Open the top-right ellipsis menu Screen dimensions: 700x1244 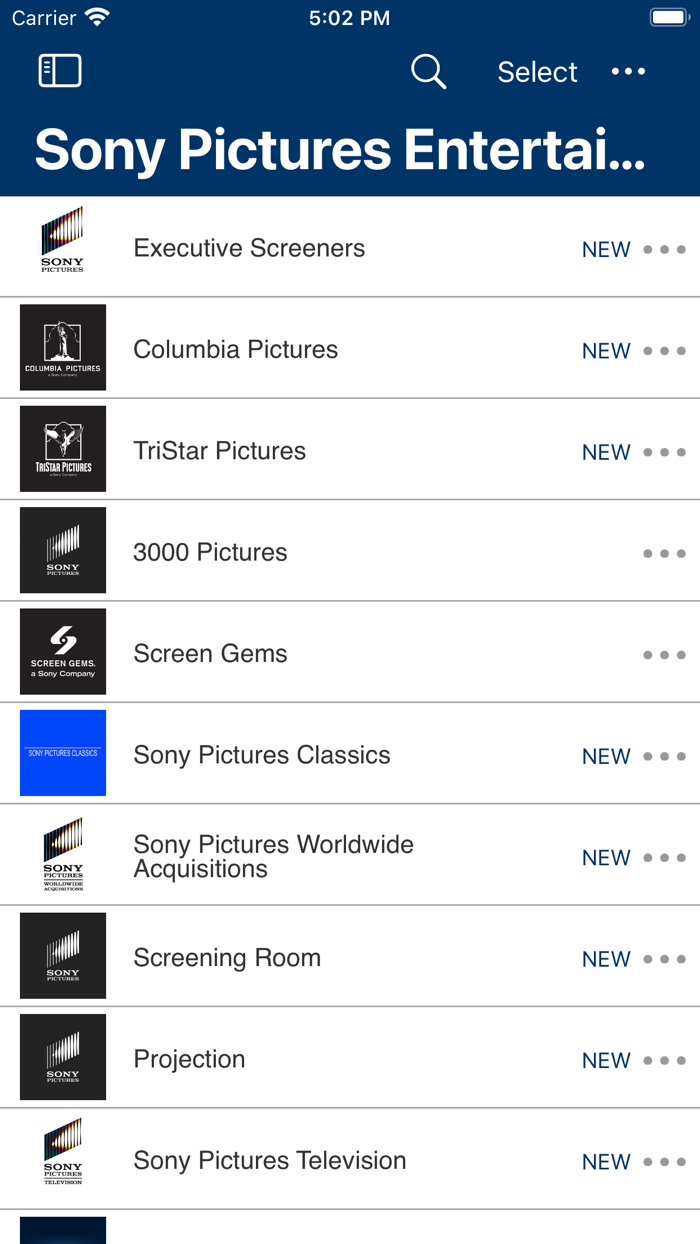coord(629,71)
